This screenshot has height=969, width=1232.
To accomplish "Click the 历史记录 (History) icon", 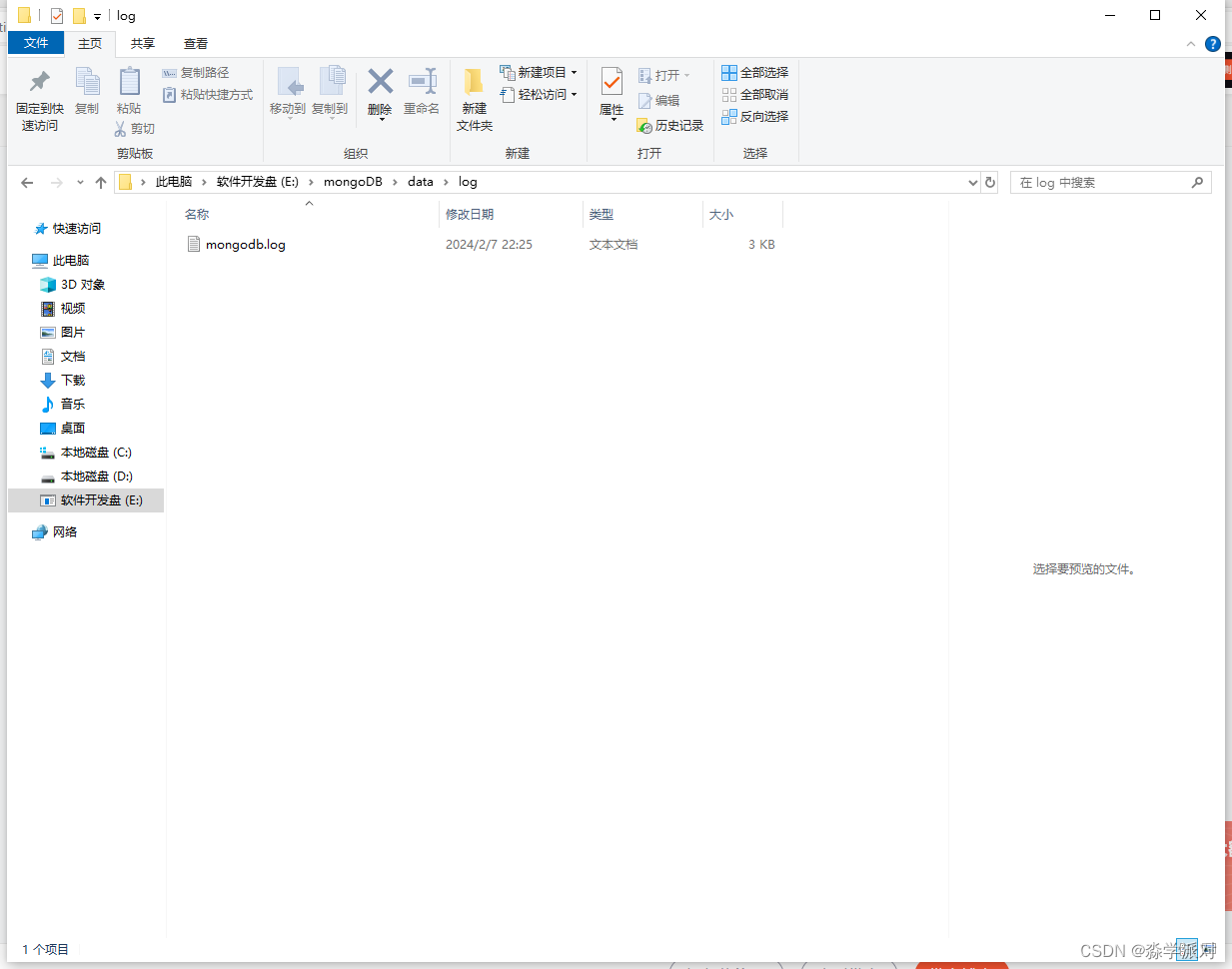I will (669, 125).
